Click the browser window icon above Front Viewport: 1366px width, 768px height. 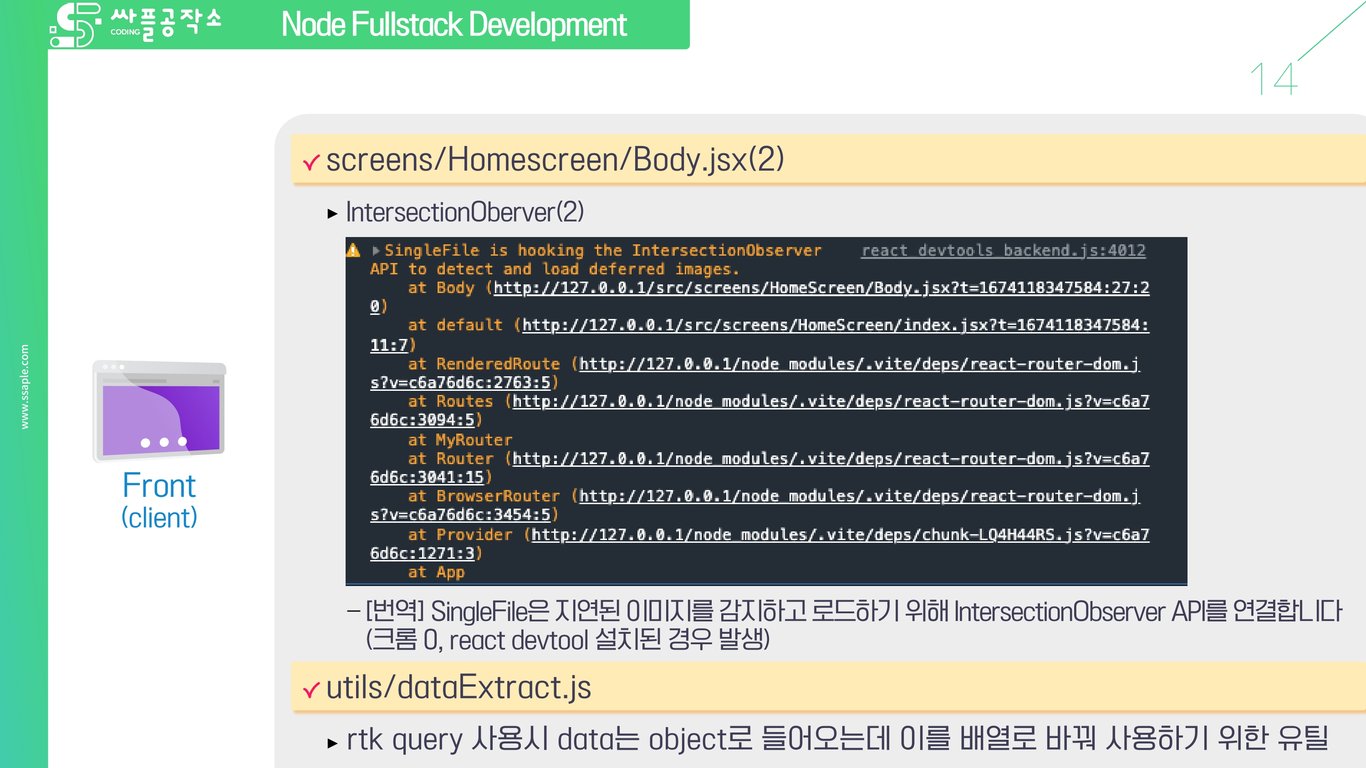159,411
